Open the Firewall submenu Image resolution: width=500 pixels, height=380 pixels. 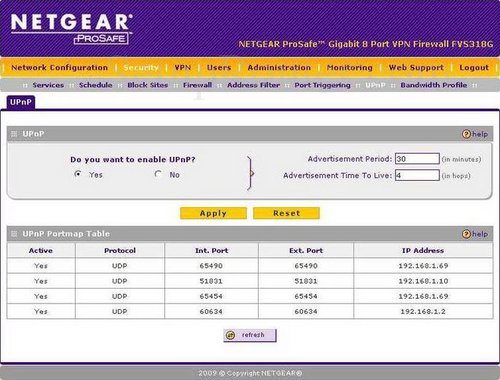(197, 85)
